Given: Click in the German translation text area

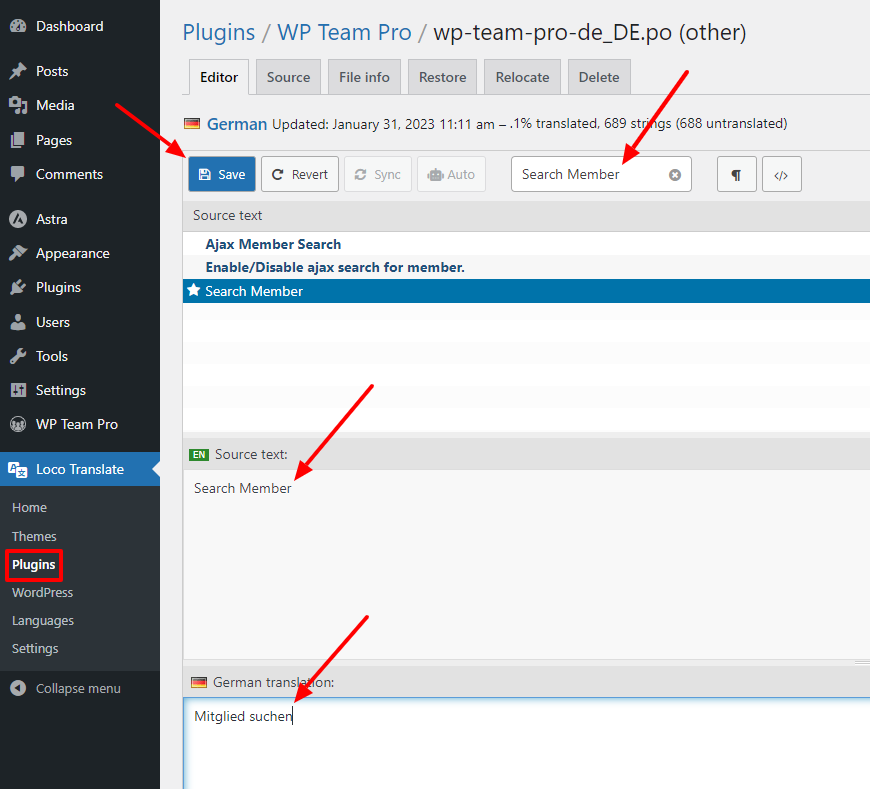Looking at the screenshot, I should pyautogui.click(x=526, y=744).
